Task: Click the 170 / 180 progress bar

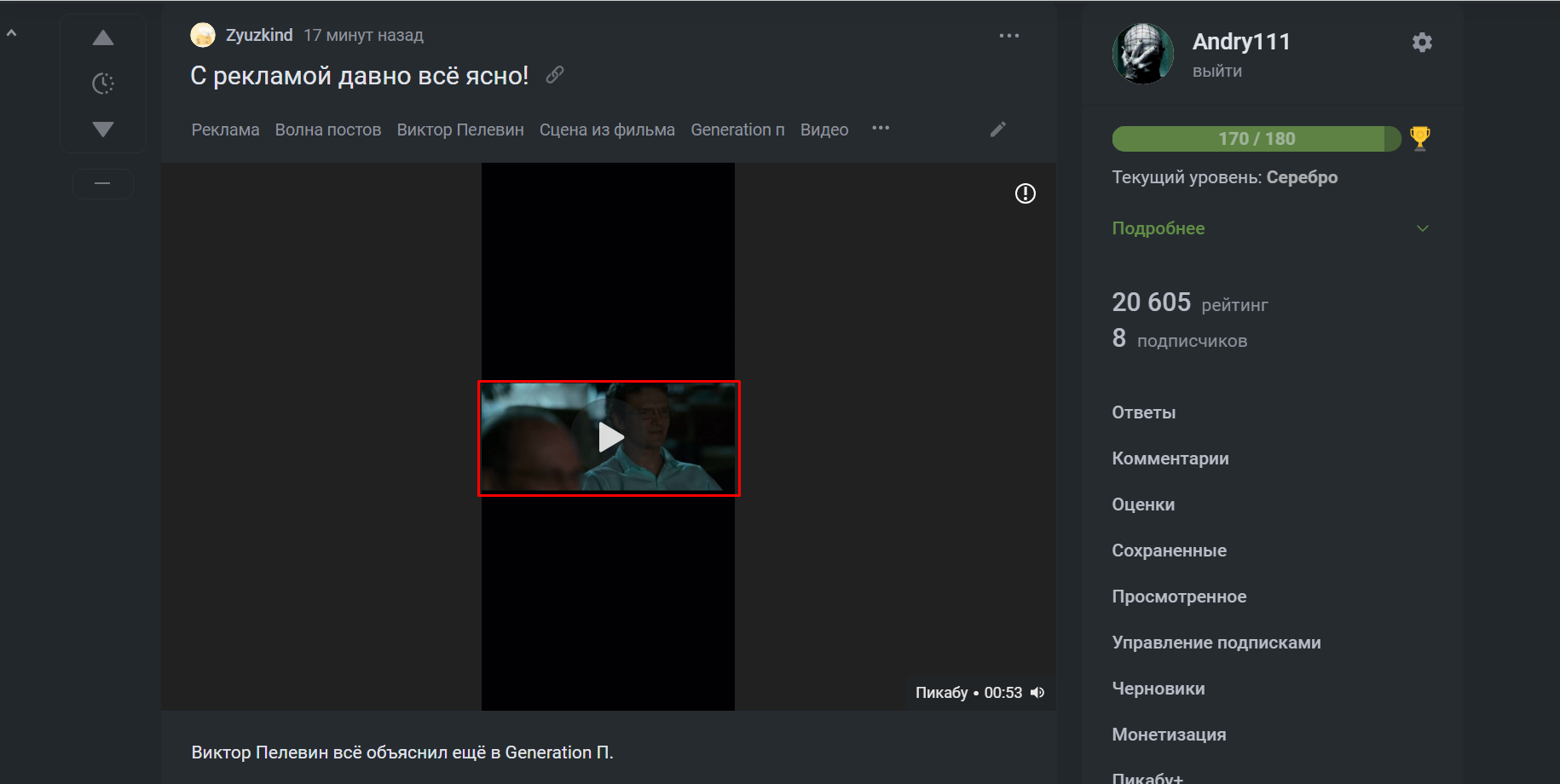Action: click(x=1257, y=139)
